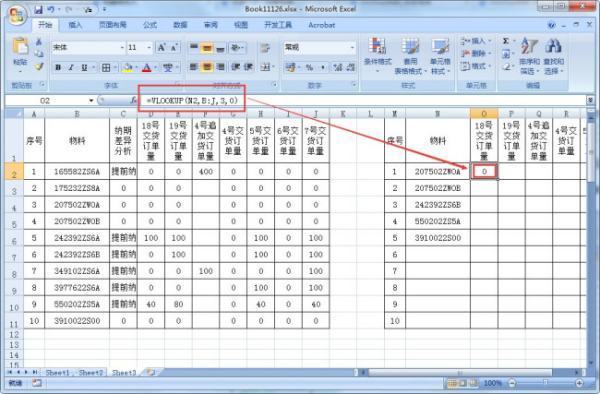The image size is (600, 394).
Task: Open Find and Select (查找和选择)
Action: [x=553, y=56]
